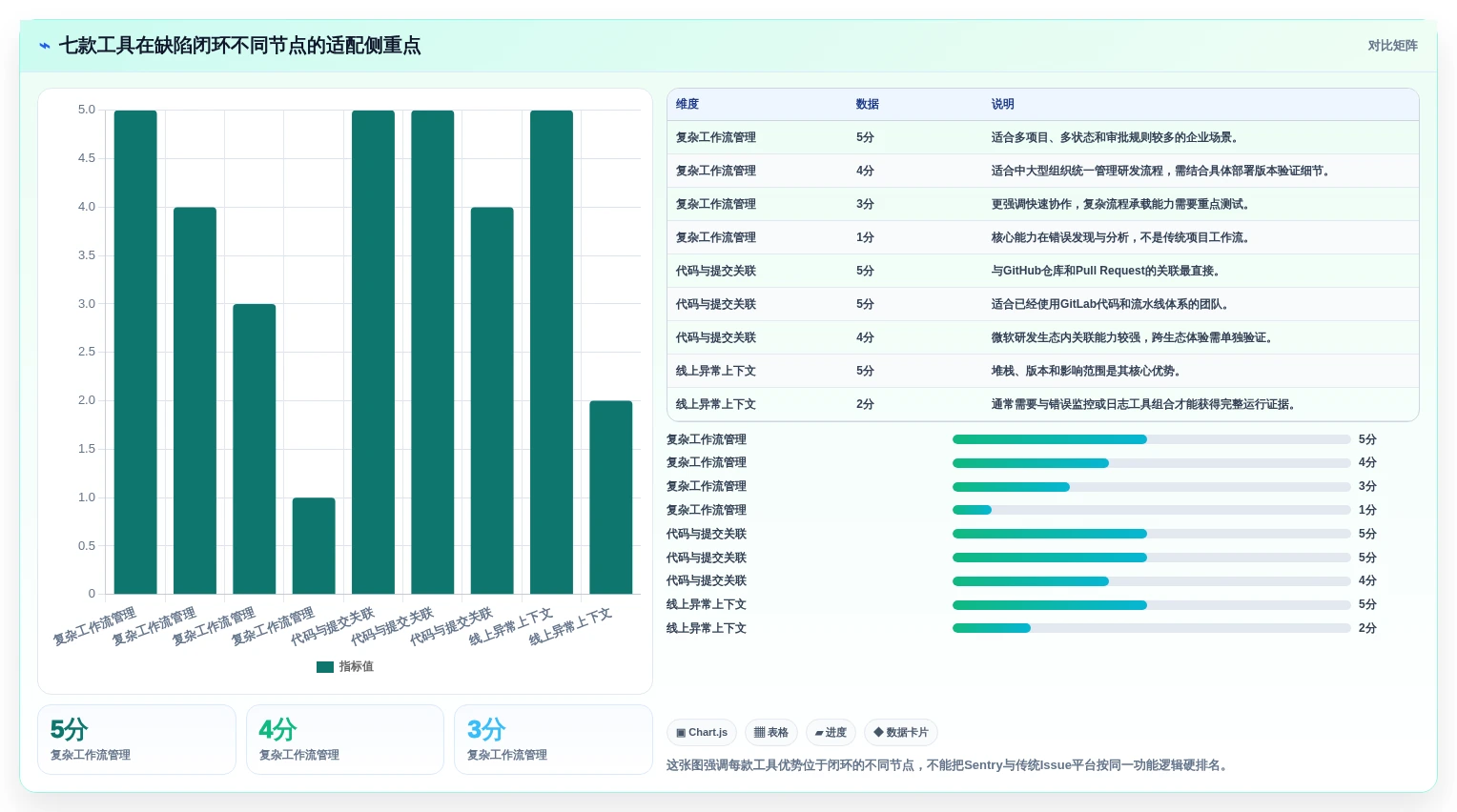This screenshot has width=1457, height=812.
Task: Click the 复杂工作流管理 chart bar reaching 4.0
Action: [195, 400]
